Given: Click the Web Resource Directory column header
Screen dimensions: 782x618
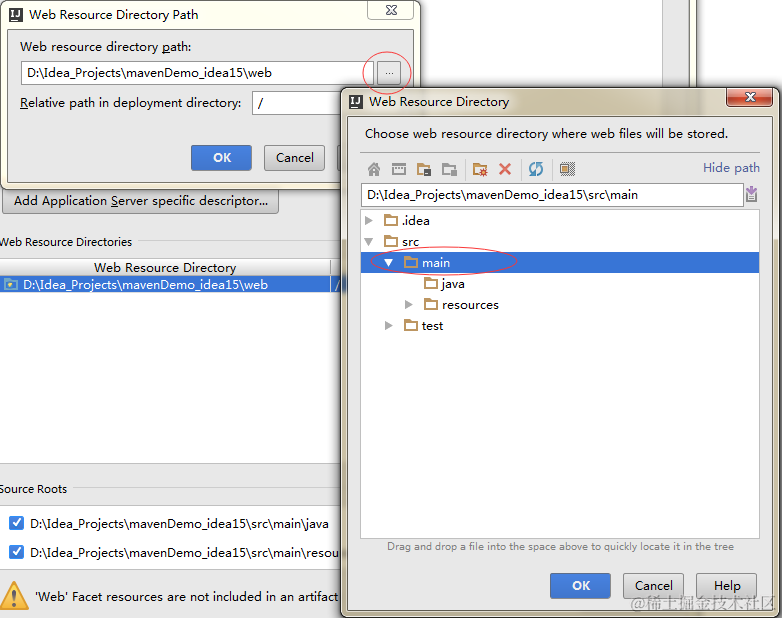Looking at the screenshot, I should (165, 267).
